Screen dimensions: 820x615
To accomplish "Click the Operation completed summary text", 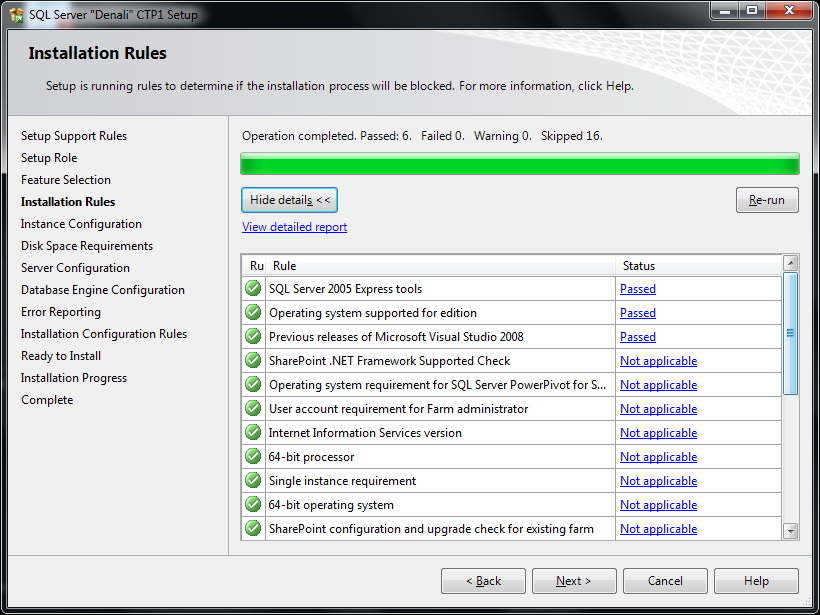I will 422,136.
